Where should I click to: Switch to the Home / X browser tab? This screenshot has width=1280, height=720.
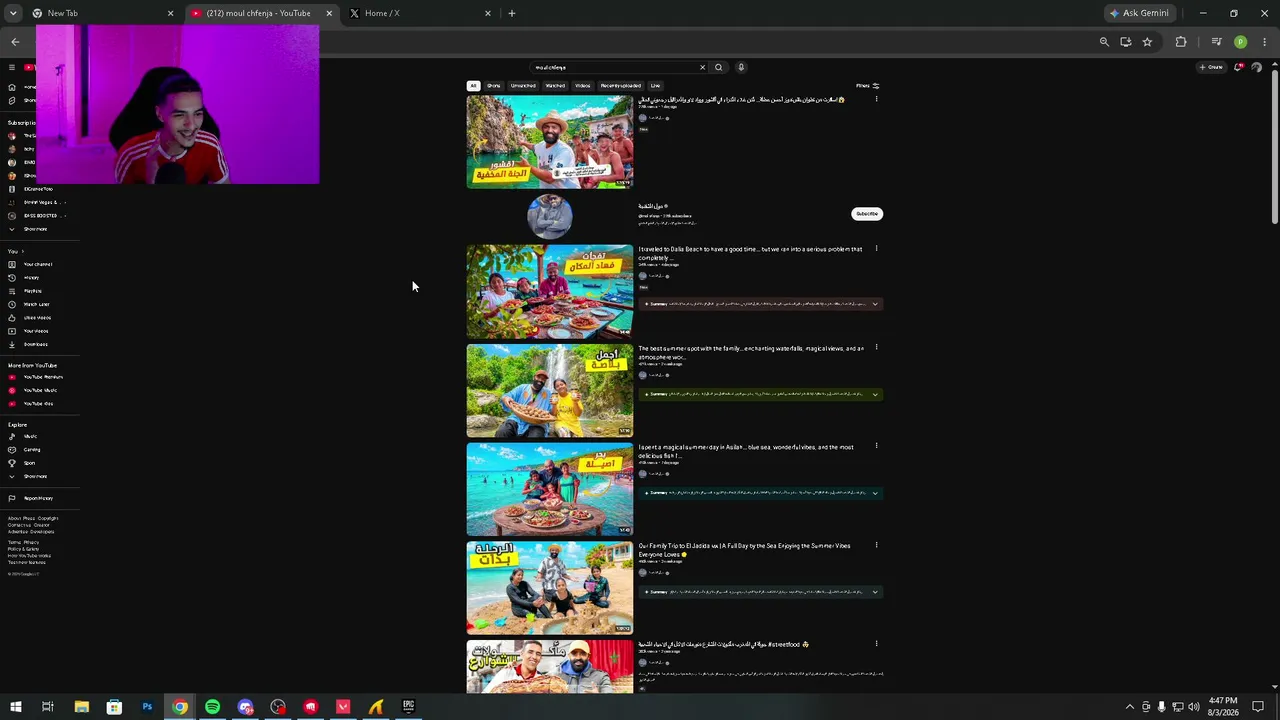pos(418,13)
